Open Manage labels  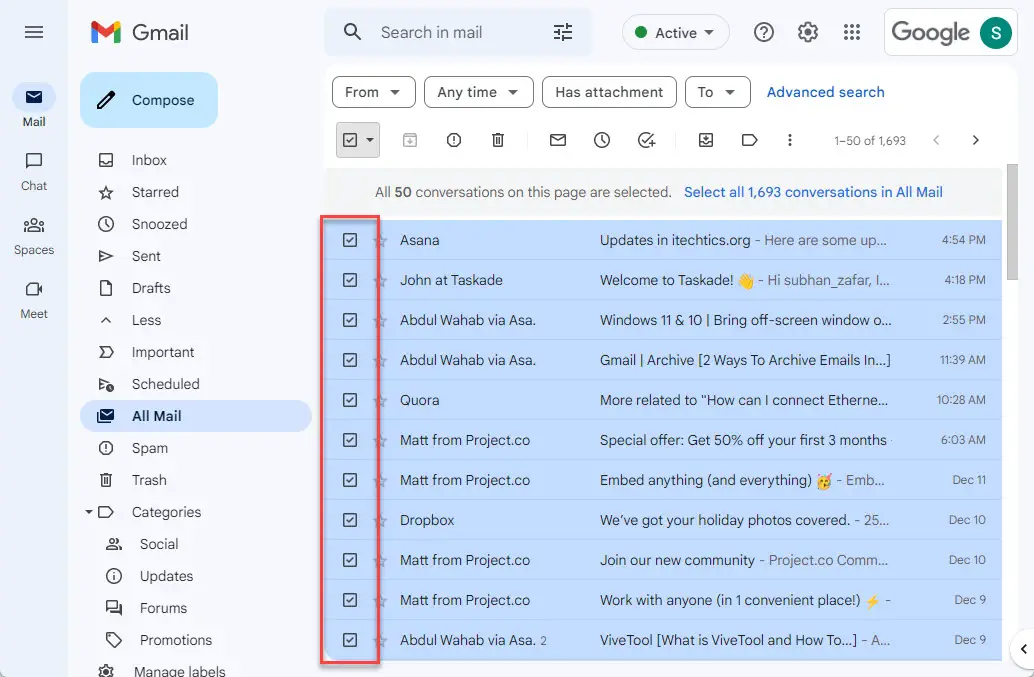[x=179, y=670]
